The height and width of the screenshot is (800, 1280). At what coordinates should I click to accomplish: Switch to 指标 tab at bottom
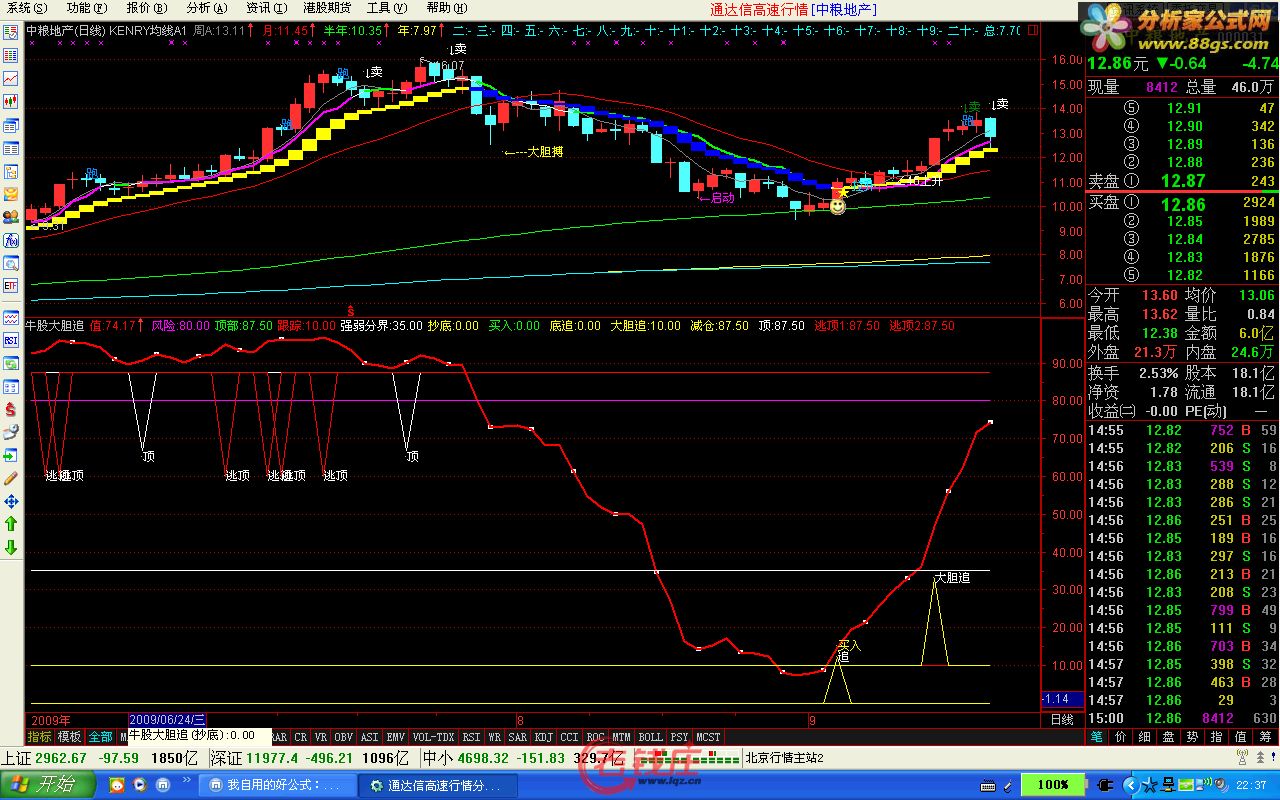pyautogui.click(x=39, y=736)
